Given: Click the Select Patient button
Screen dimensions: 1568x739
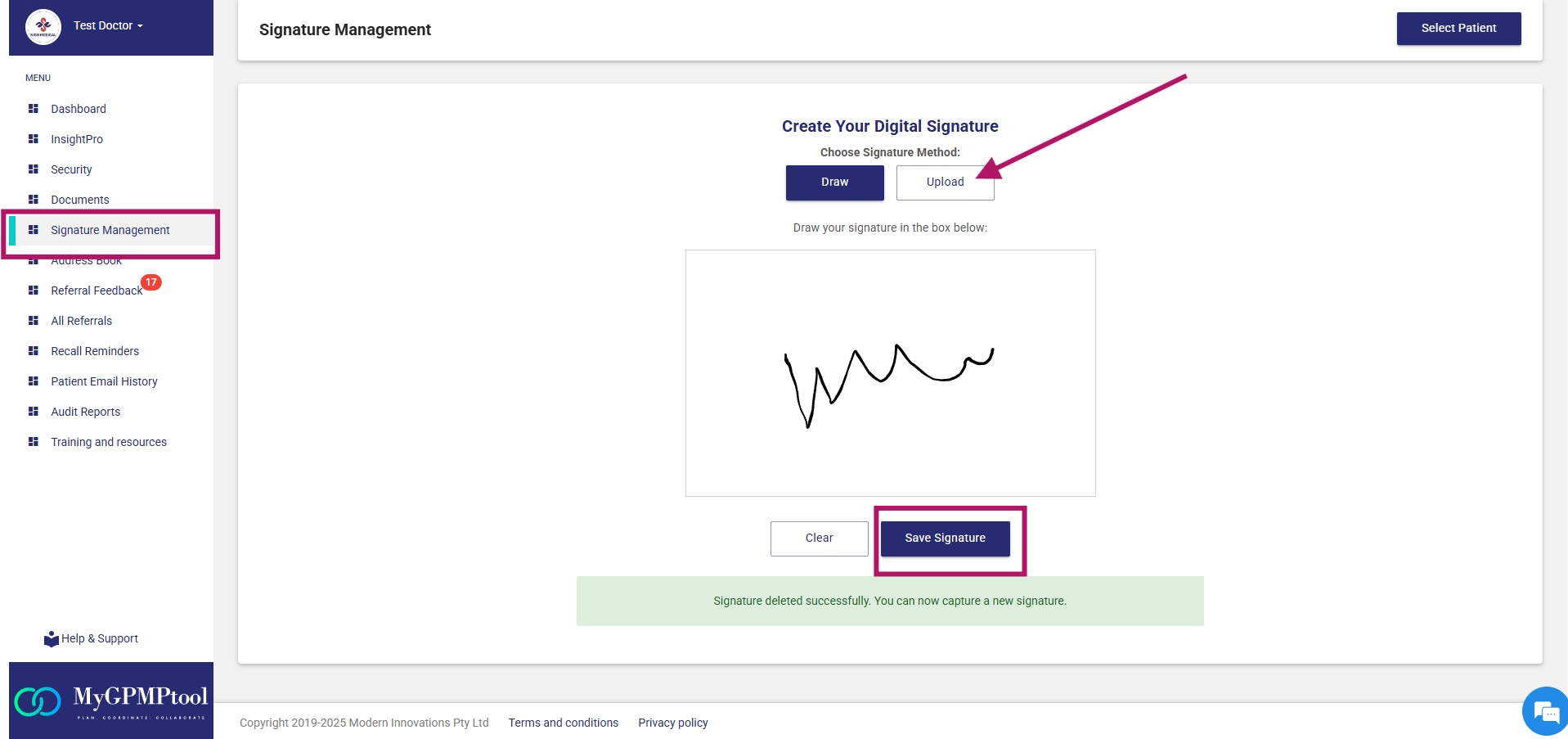Looking at the screenshot, I should pyautogui.click(x=1458, y=29).
